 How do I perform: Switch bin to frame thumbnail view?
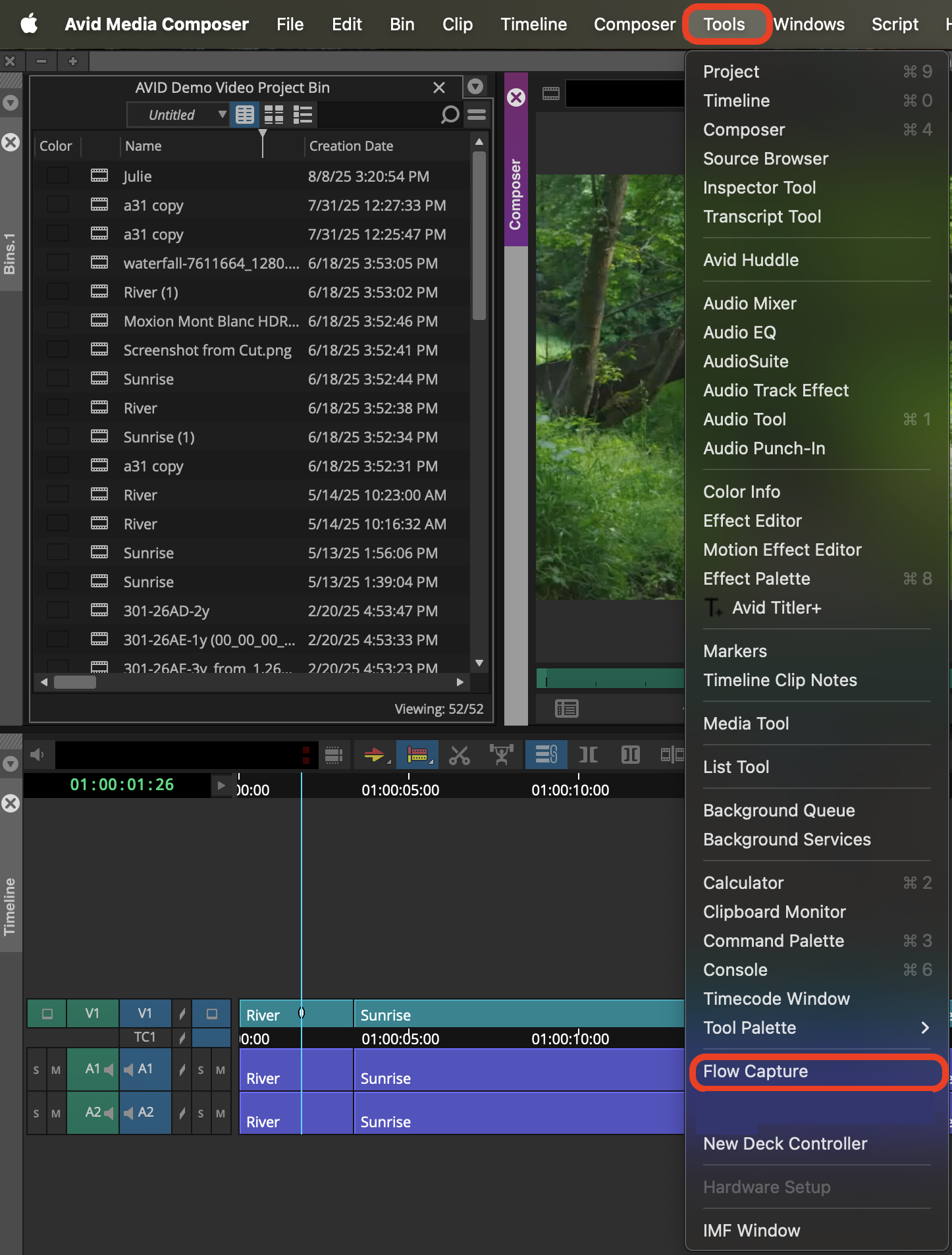(274, 115)
